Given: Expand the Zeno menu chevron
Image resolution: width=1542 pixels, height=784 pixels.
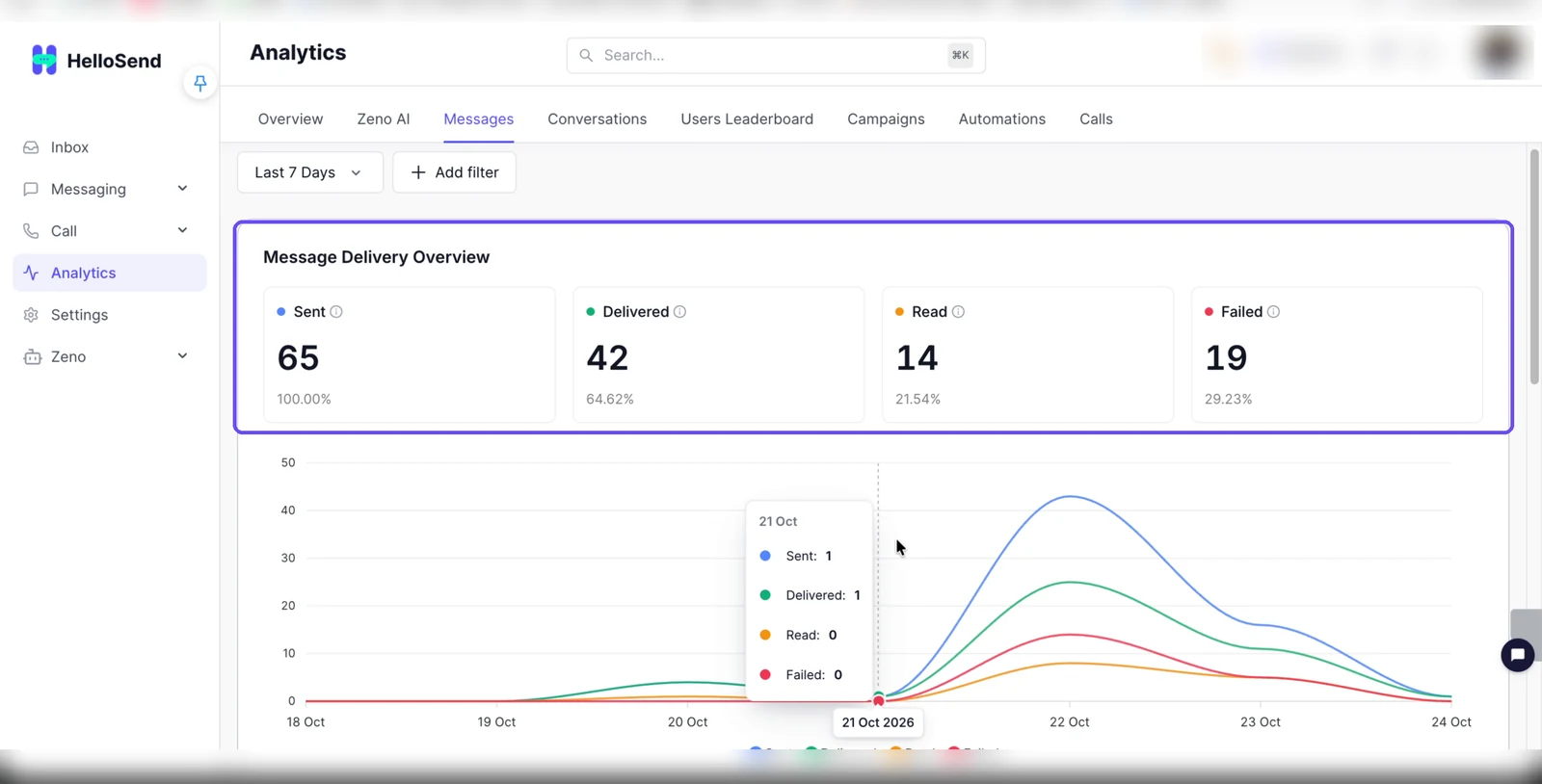Looking at the screenshot, I should (182, 356).
